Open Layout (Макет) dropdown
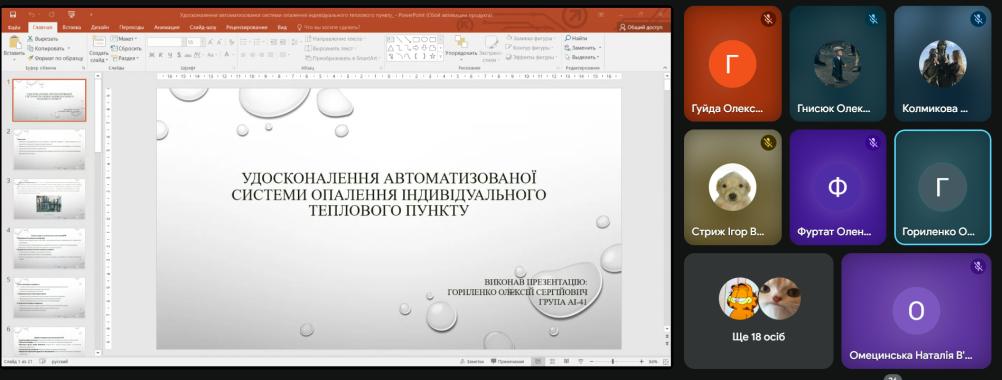The width and height of the screenshot is (1002, 380). pyautogui.click(x=125, y=39)
